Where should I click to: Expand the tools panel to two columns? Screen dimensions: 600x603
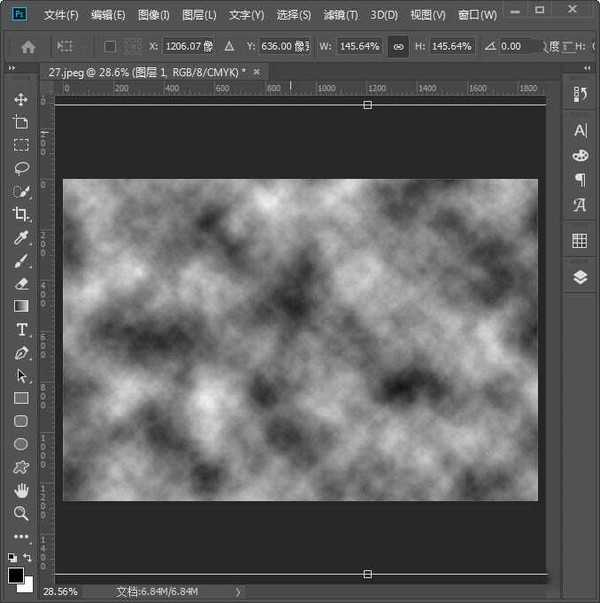pyautogui.click(x=12, y=68)
